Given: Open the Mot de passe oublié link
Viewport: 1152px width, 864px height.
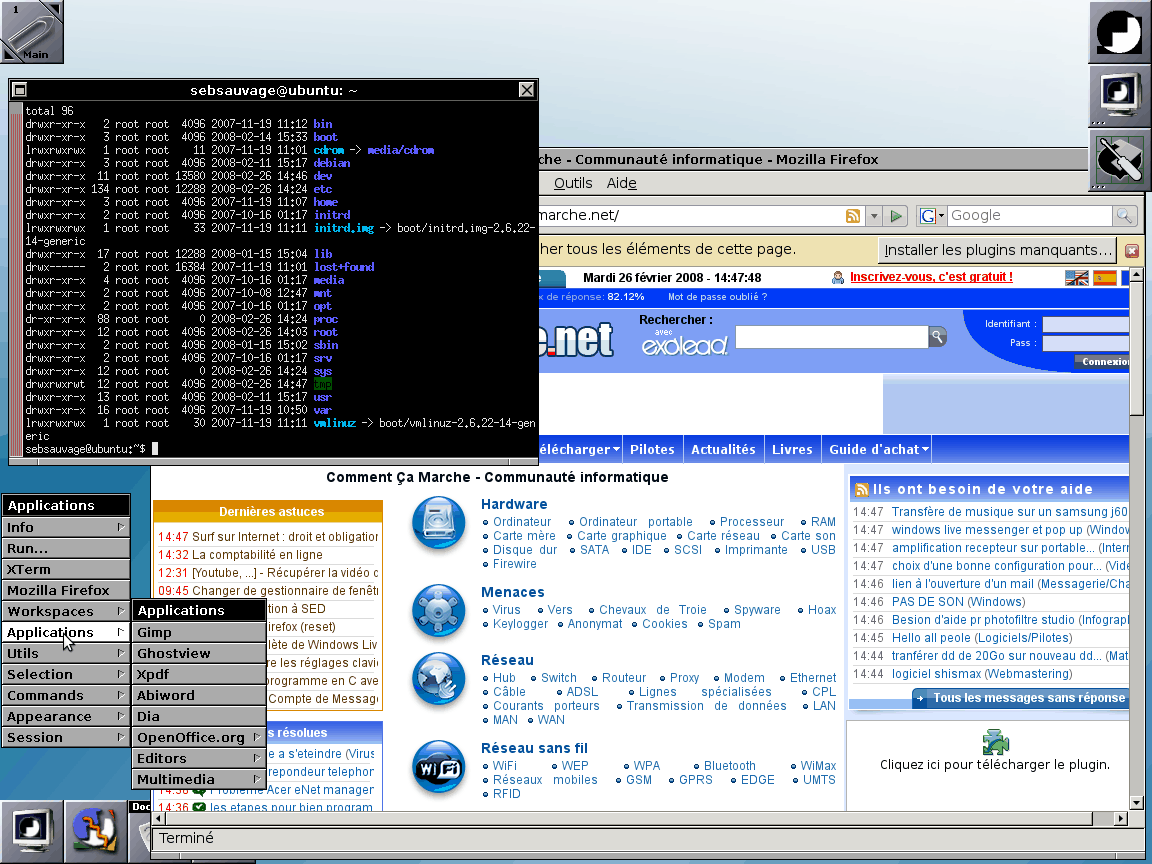Looking at the screenshot, I should (x=717, y=297).
